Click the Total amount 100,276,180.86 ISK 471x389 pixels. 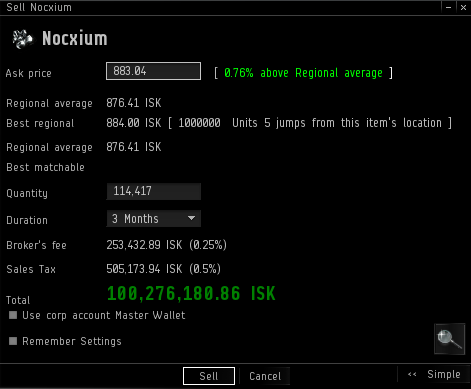click(191, 294)
